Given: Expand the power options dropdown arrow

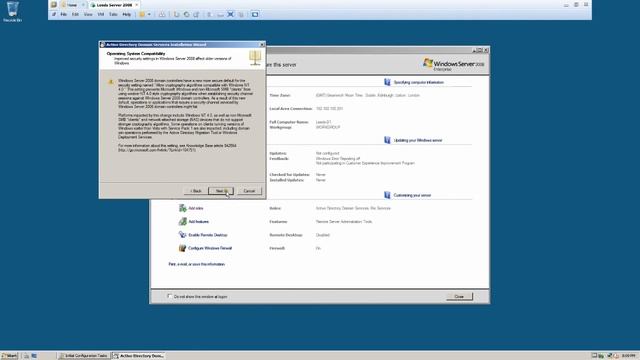Looking at the screenshot, I should (x=149, y=14).
